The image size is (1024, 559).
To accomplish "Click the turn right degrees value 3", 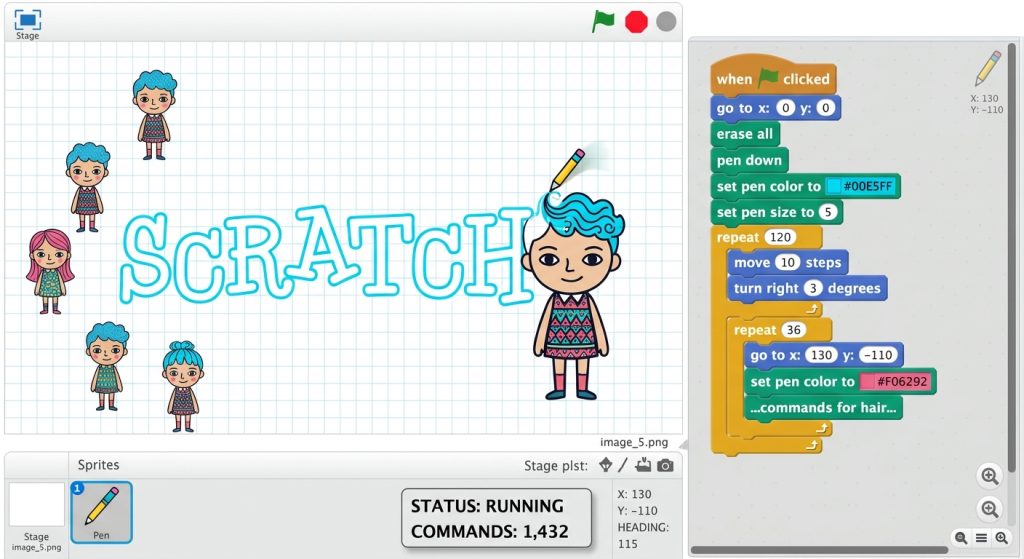I will [813, 288].
